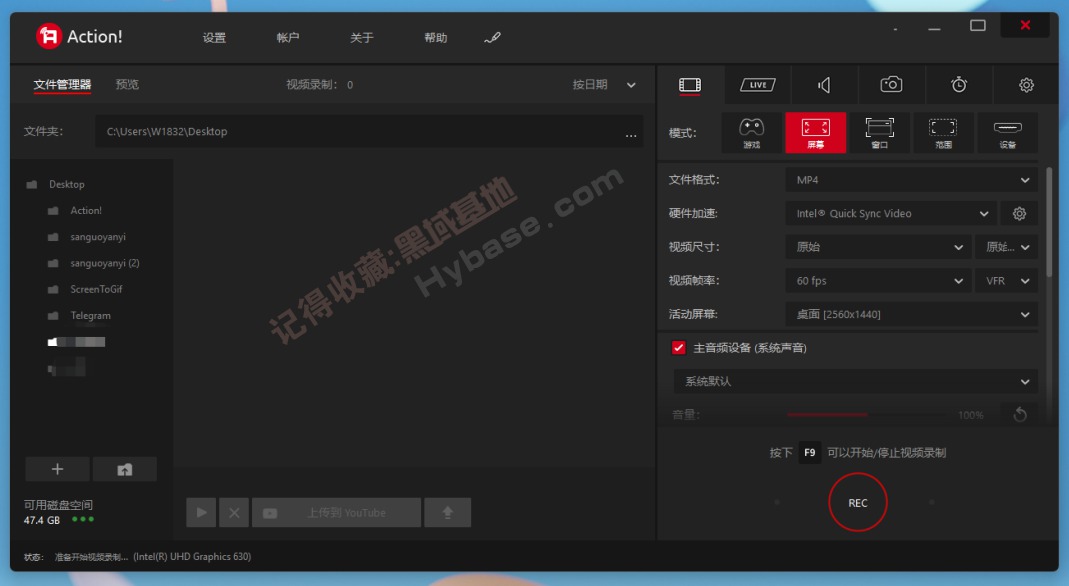Open the Intel Quick Sync Video dropdown

click(891, 213)
